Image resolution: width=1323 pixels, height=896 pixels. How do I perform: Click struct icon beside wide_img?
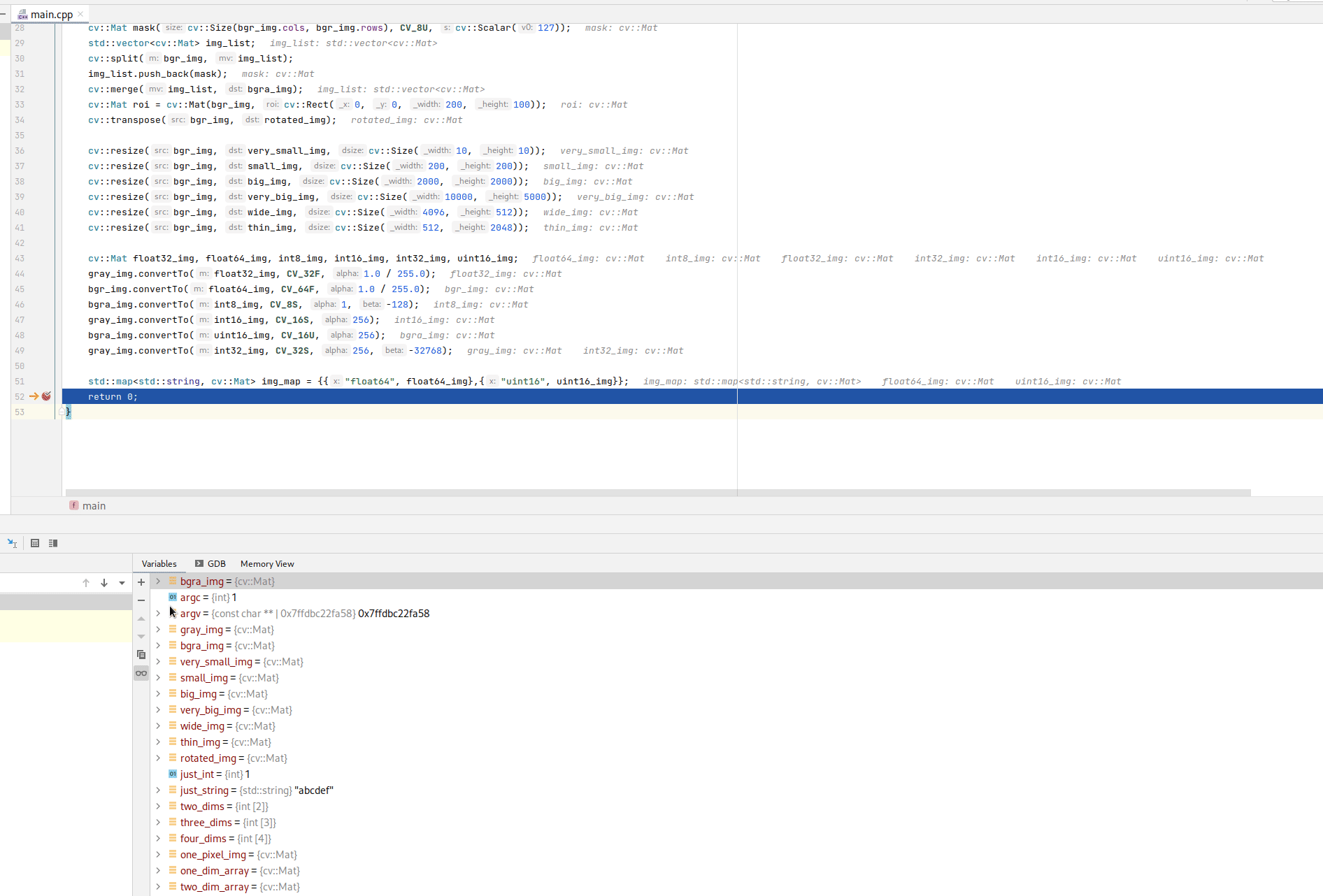[173, 725]
